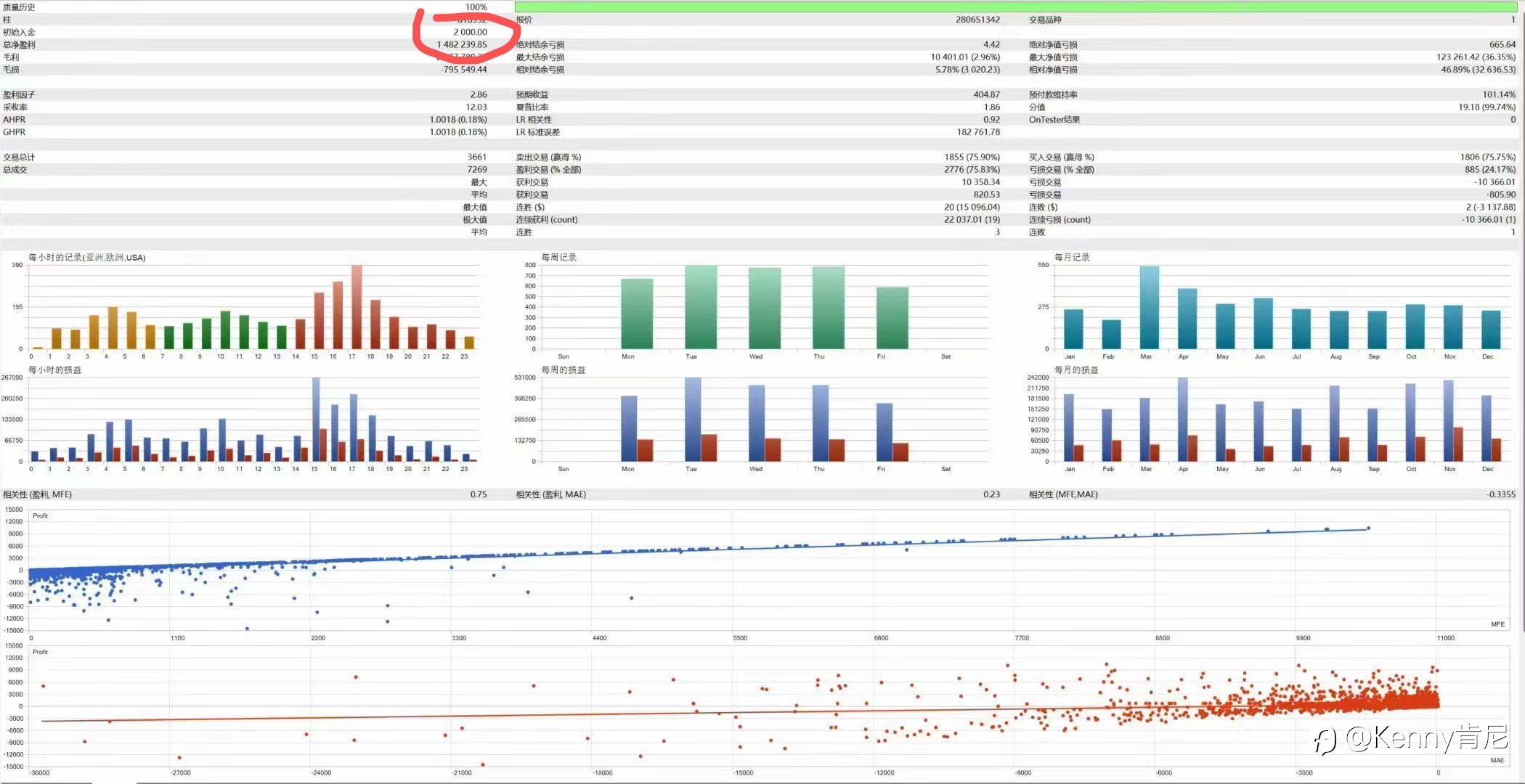This screenshot has width=1525, height=784.
Task: Click the Friday blue bar in 每周的损益 chart
Action: [x=884, y=432]
